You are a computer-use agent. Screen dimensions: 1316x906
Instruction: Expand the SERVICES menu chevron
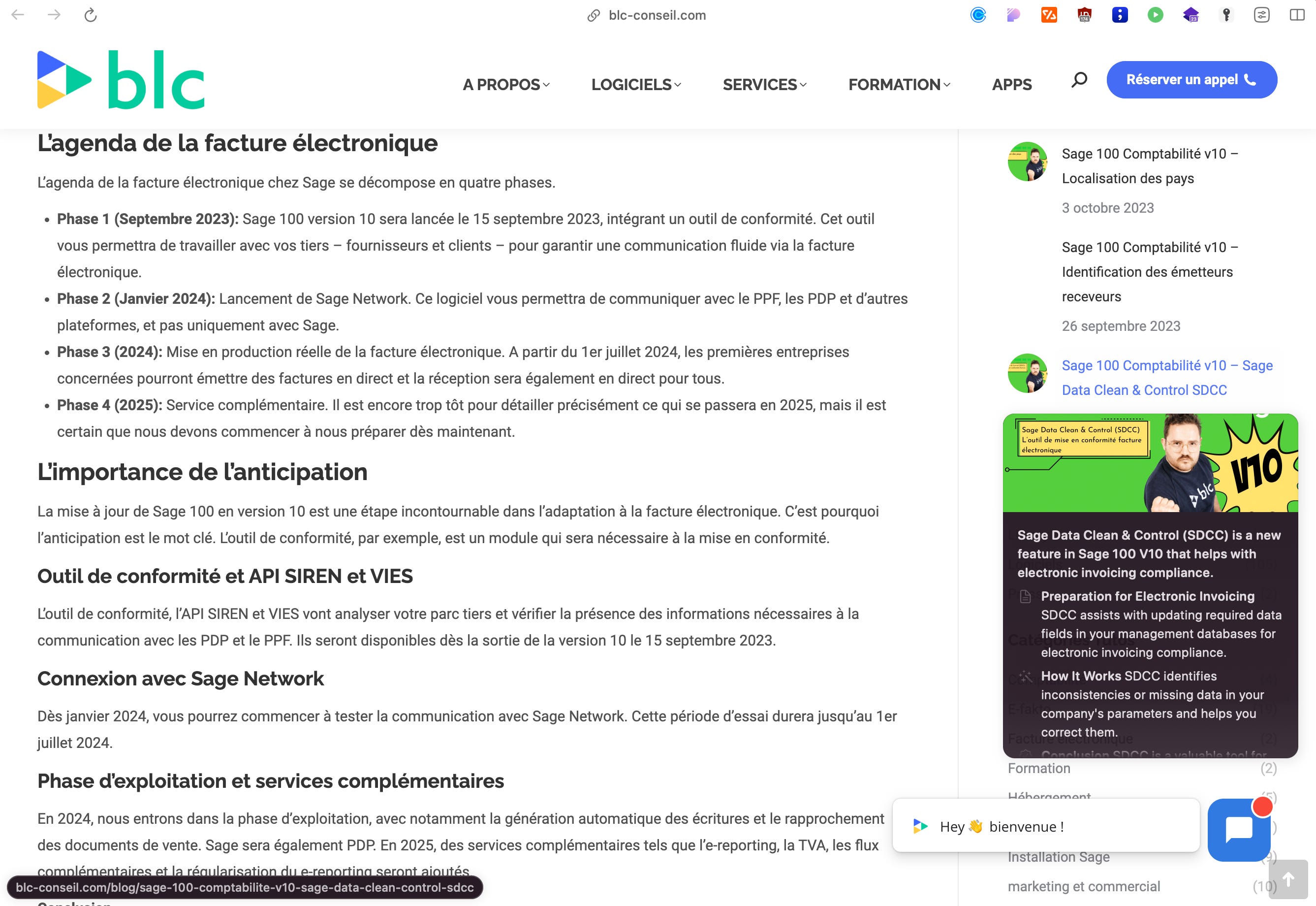pos(803,85)
